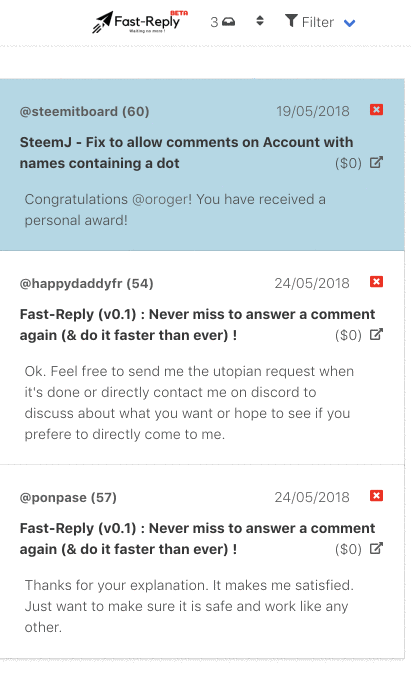Open the inbox tray icon showing 3
Image resolution: width=411 pixels, height=673 pixels.
(229, 21)
